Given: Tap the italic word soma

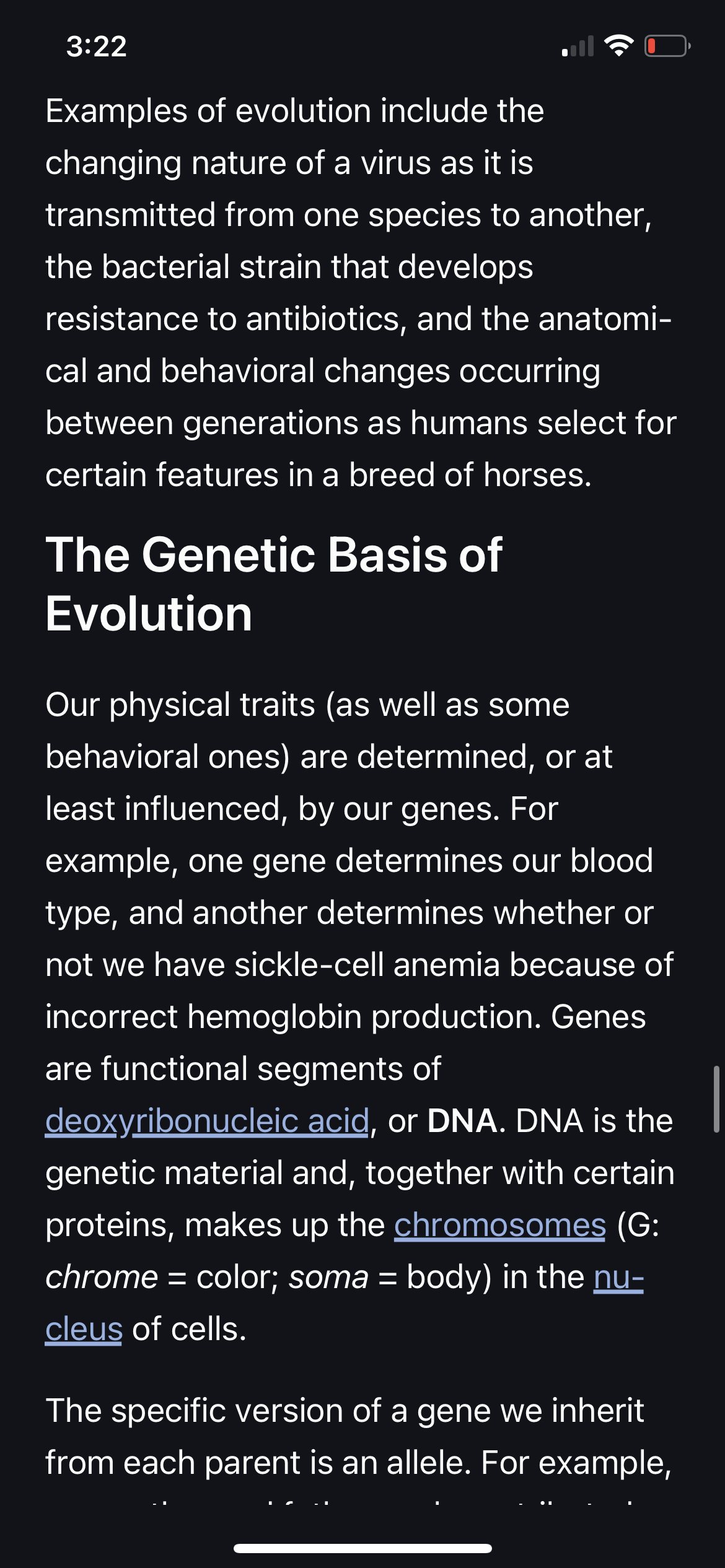Looking at the screenshot, I should click(328, 1278).
